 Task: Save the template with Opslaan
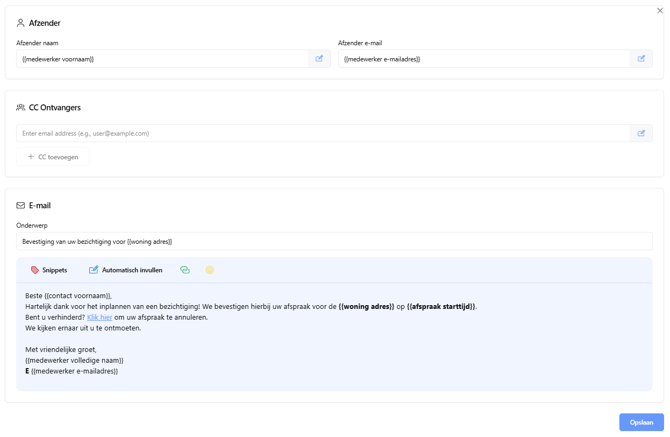[x=641, y=422]
